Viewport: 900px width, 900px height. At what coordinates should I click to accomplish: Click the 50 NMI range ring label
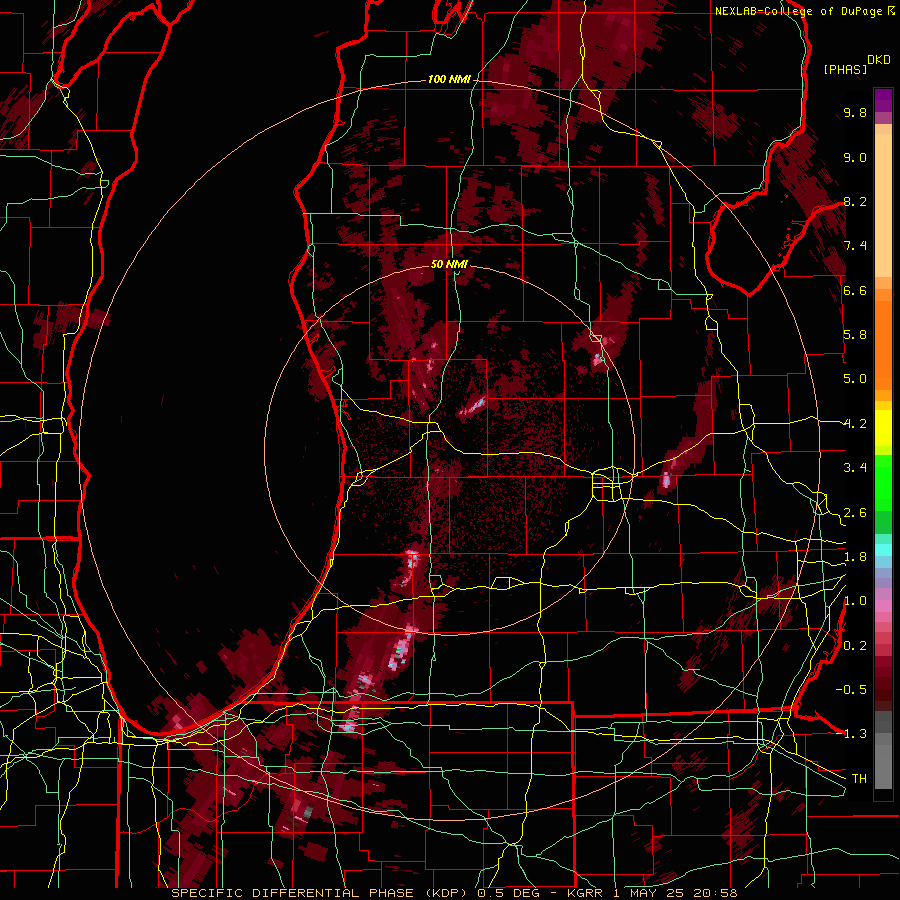(x=449, y=265)
